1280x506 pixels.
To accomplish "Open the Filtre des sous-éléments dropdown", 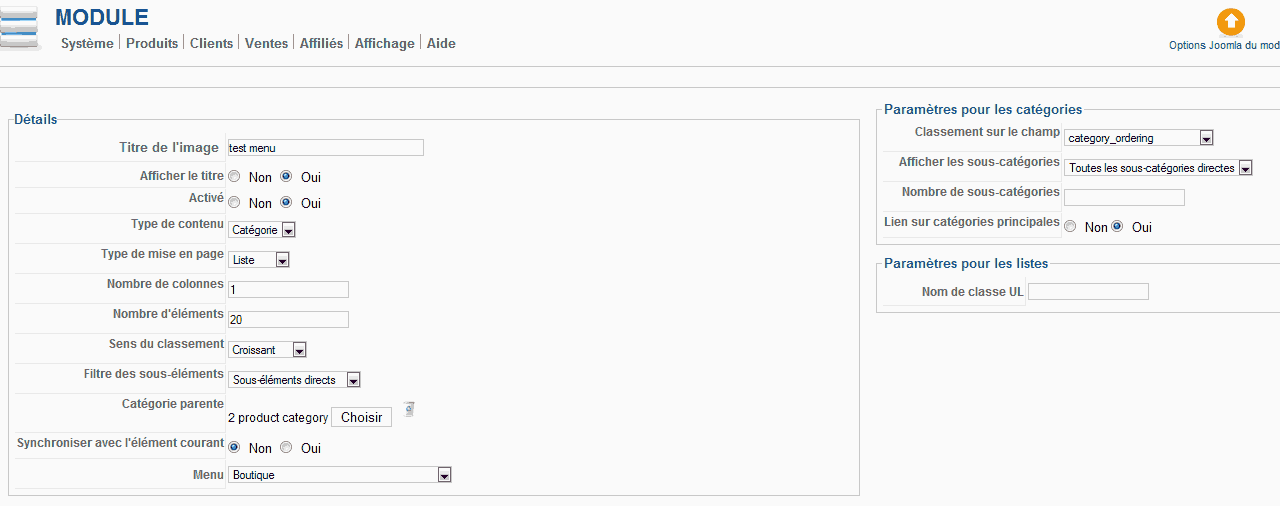I will [294, 380].
